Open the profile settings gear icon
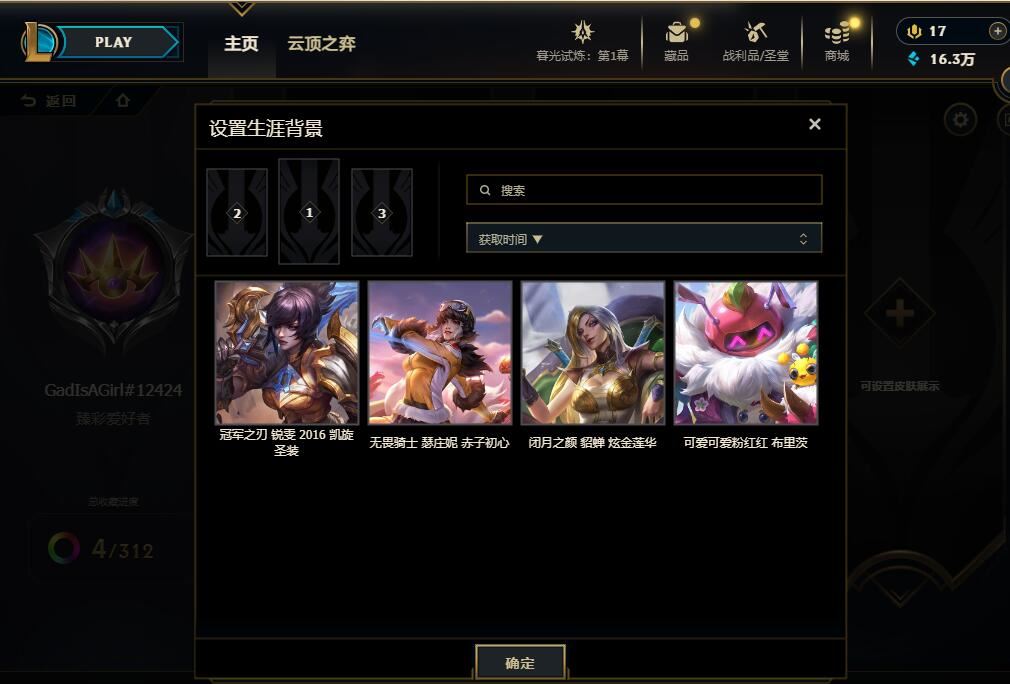 [960, 120]
